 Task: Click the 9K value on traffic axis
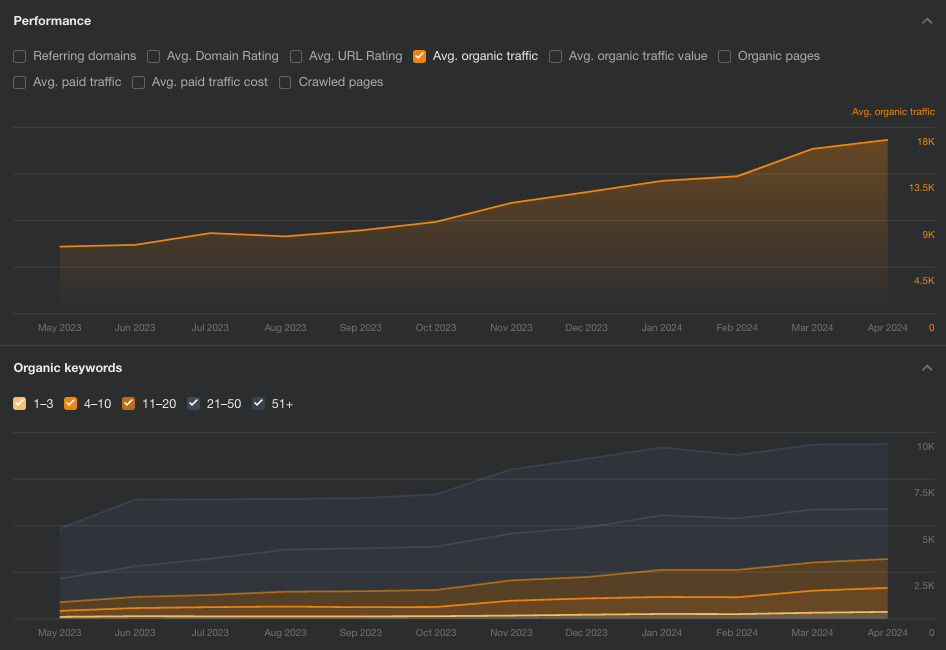[928, 235]
